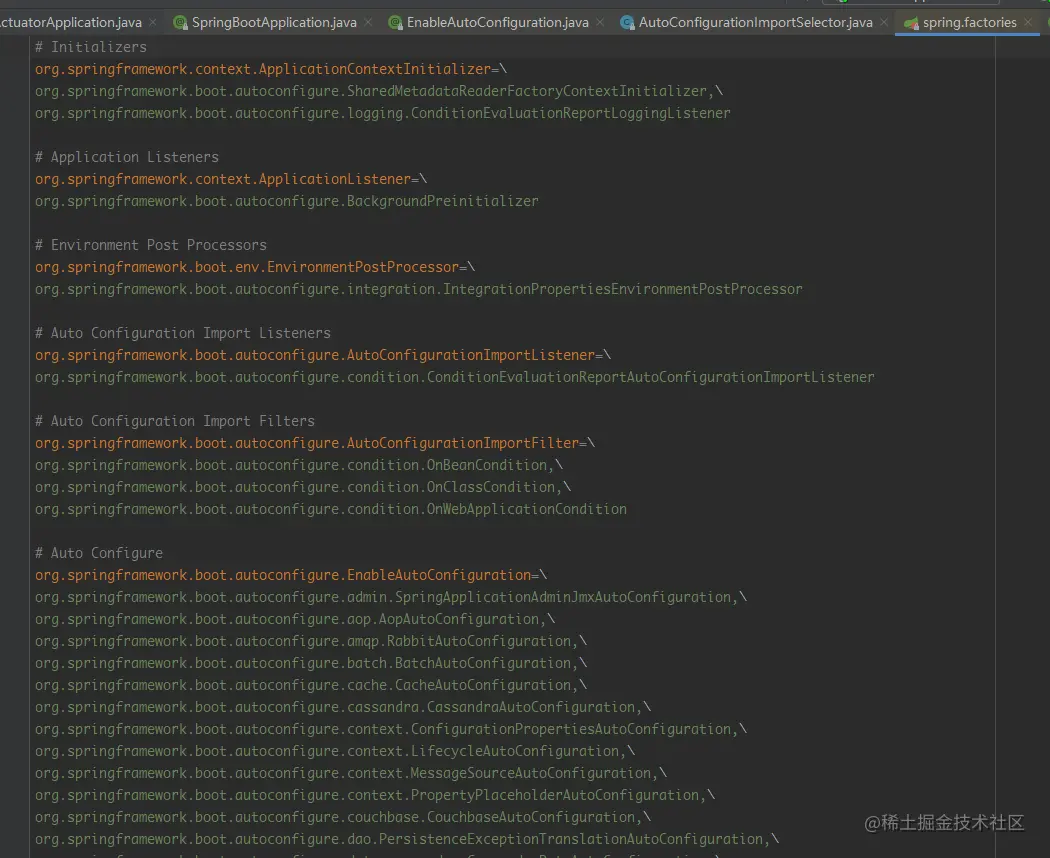The height and width of the screenshot is (858, 1050).
Task: Click the '# Environment Post Processors' comment
Action: click(151, 245)
